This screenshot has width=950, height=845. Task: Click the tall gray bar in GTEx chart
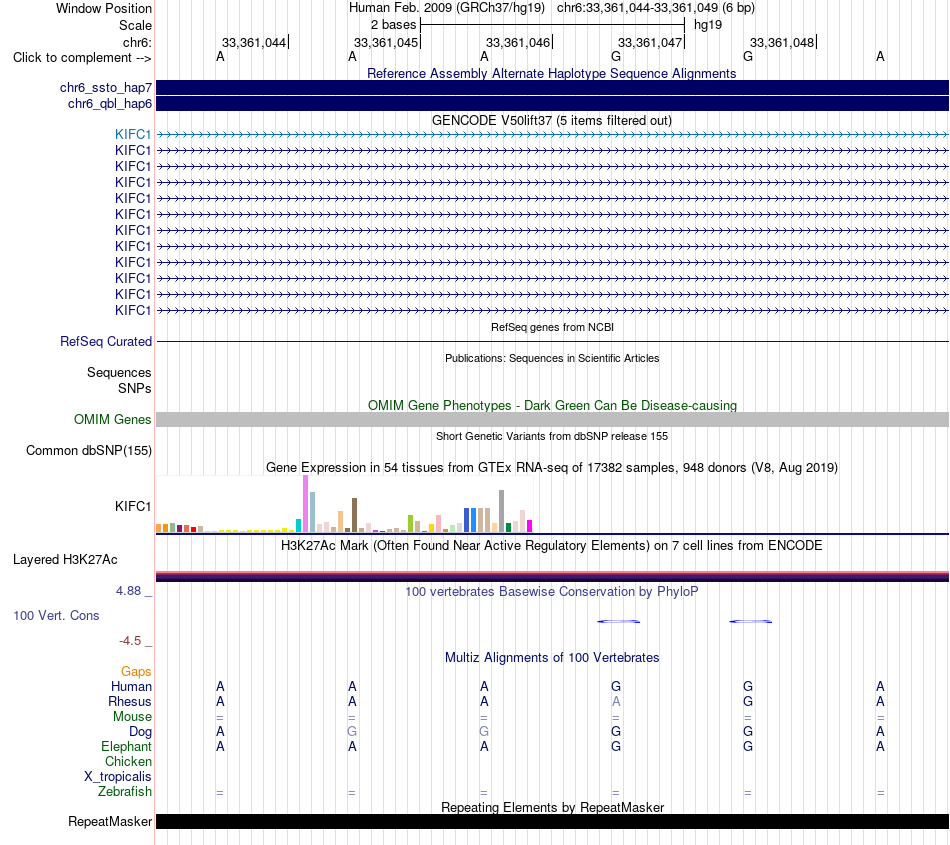coord(501,511)
